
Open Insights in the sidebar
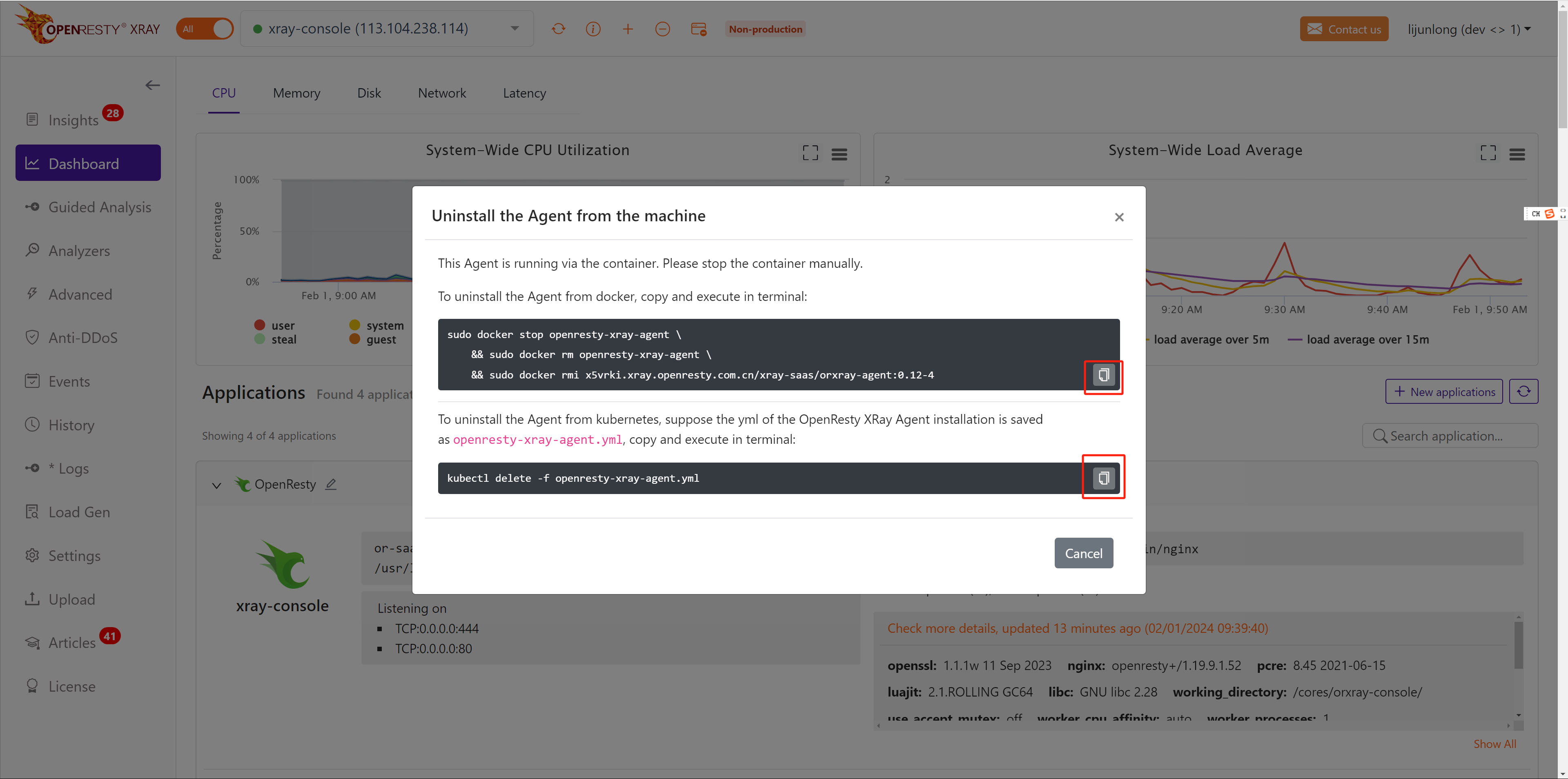tap(73, 120)
